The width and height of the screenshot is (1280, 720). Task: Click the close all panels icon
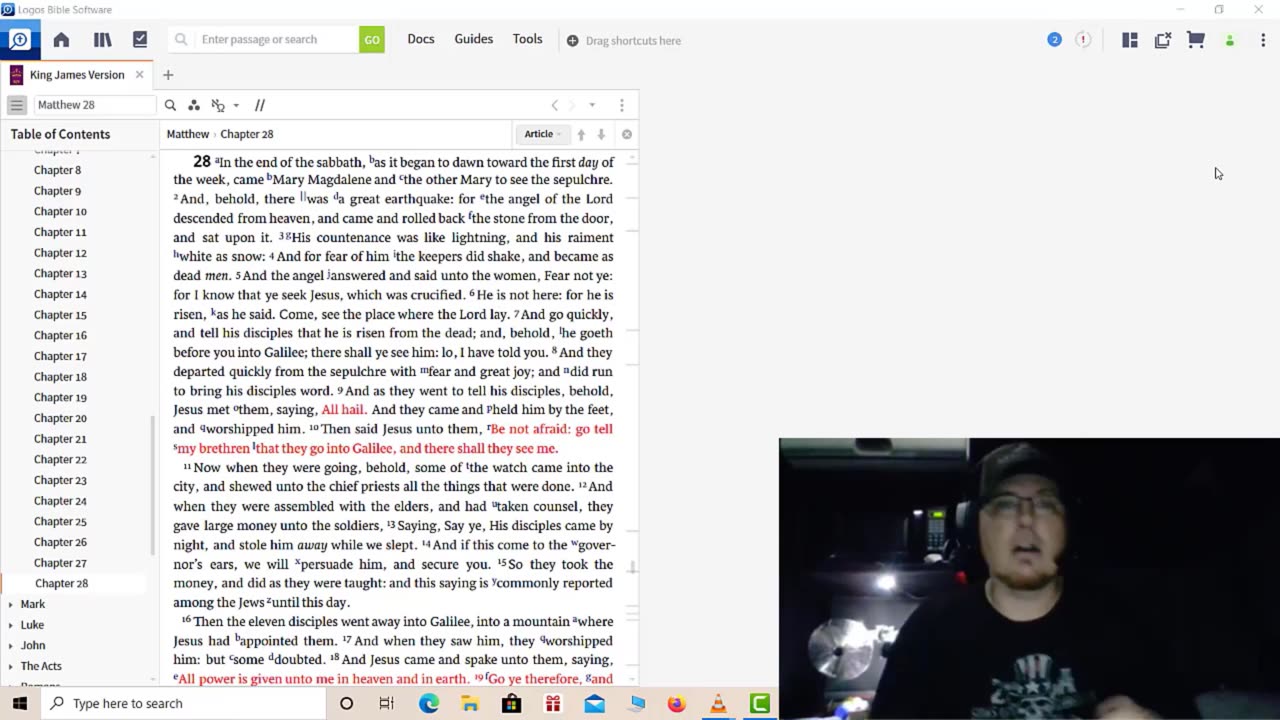point(1162,40)
